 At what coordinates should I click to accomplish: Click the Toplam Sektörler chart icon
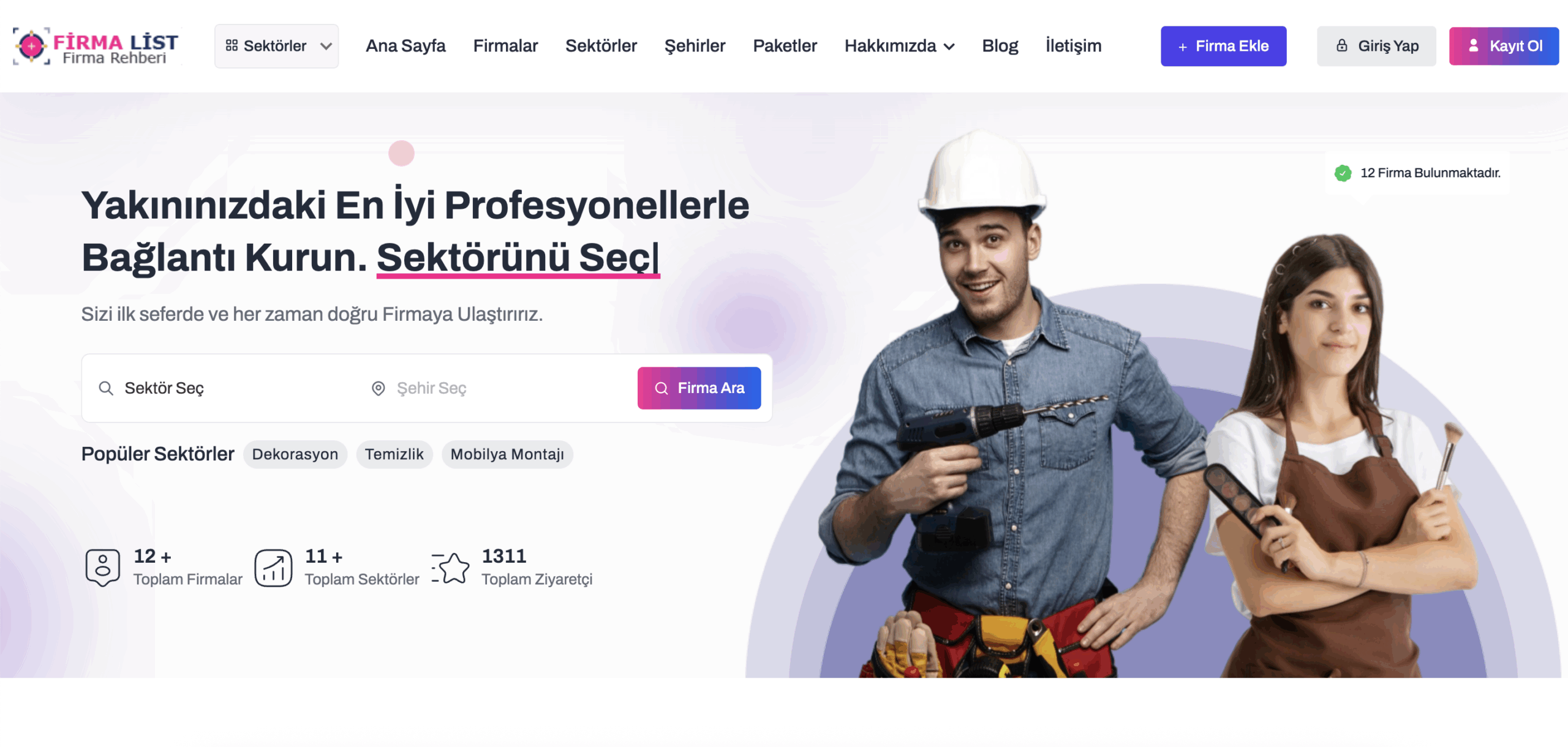(273, 568)
